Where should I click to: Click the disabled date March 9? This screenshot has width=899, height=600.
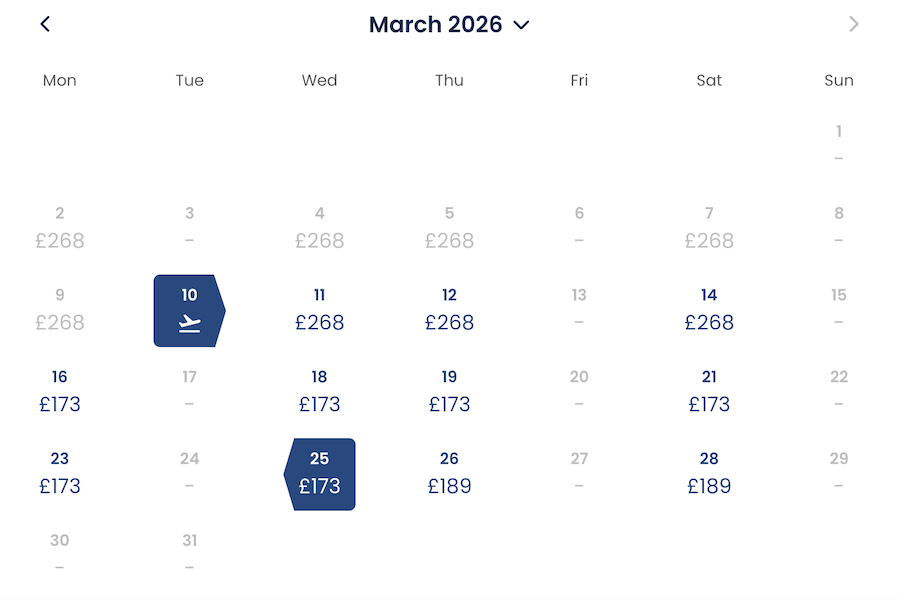click(60, 310)
